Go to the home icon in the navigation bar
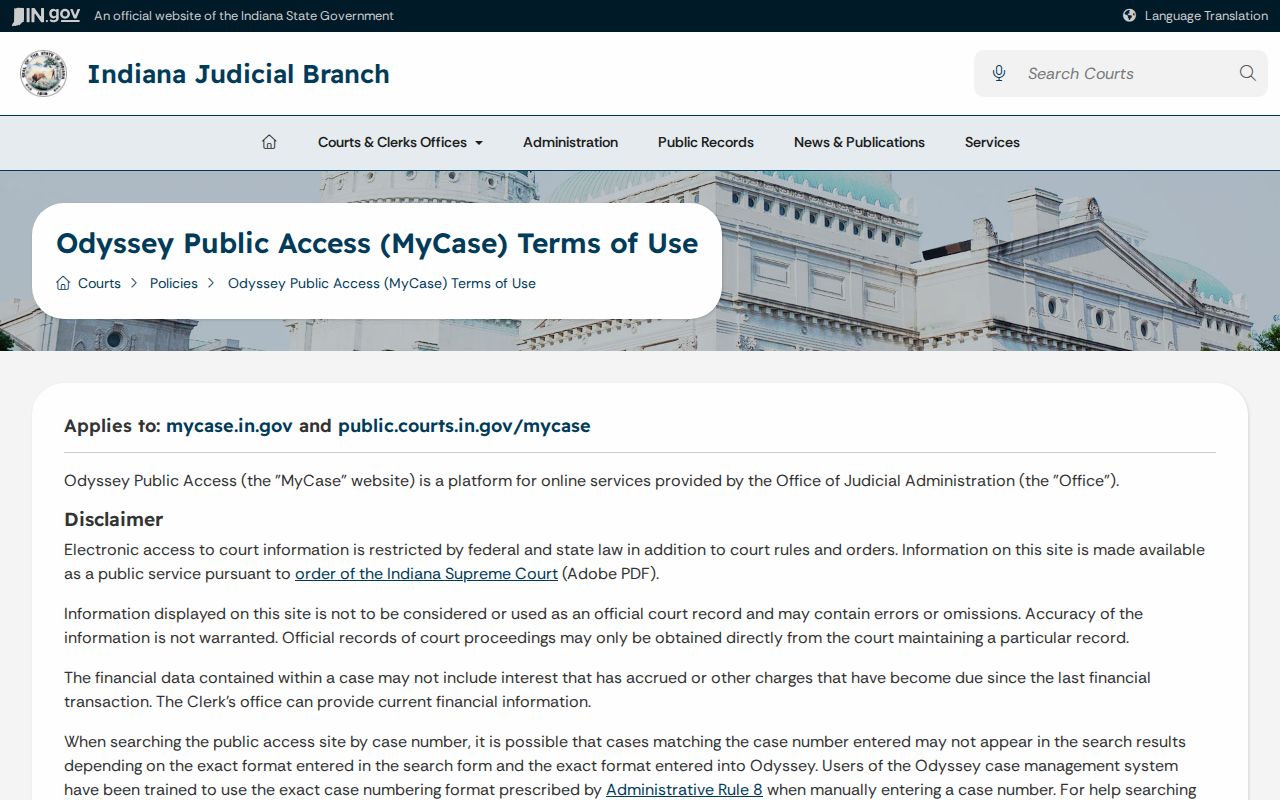1280x800 pixels. point(269,142)
